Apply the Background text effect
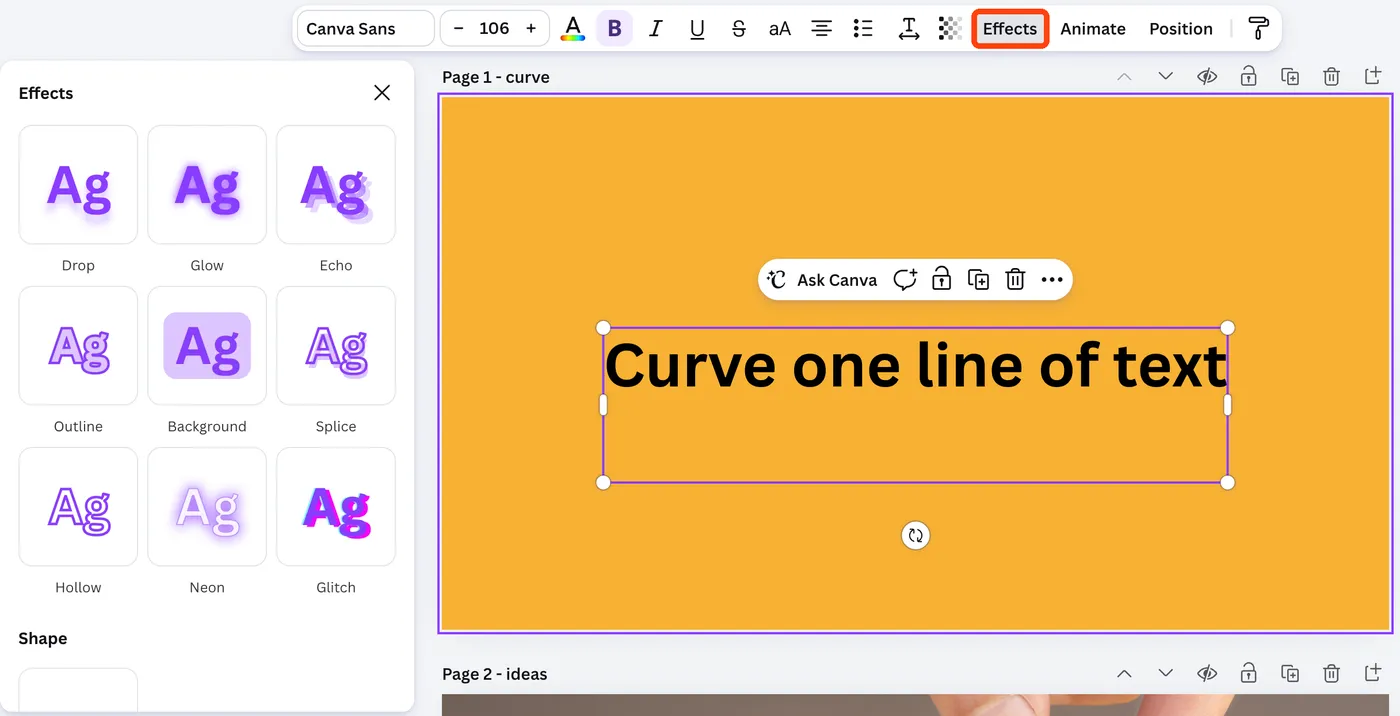Viewport: 1400px width, 716px height. 207,346
